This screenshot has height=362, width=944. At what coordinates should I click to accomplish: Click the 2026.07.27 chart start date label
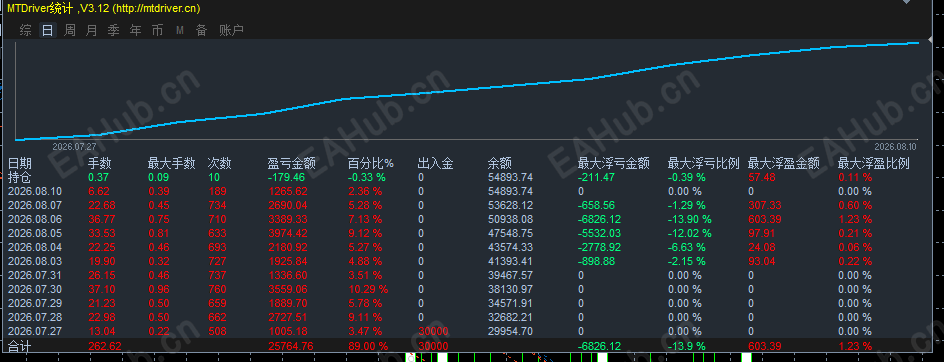tap(74, 146)
